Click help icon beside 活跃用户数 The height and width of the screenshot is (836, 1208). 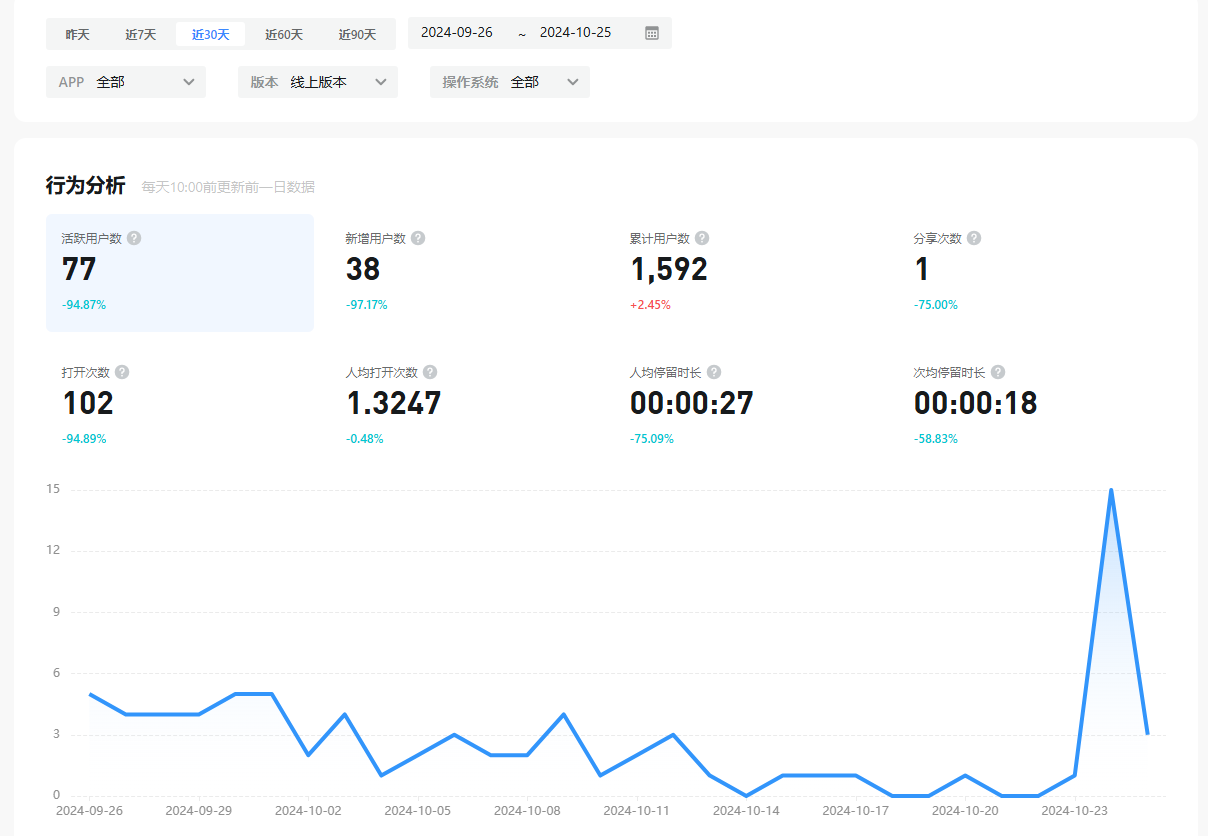[134, 238]
